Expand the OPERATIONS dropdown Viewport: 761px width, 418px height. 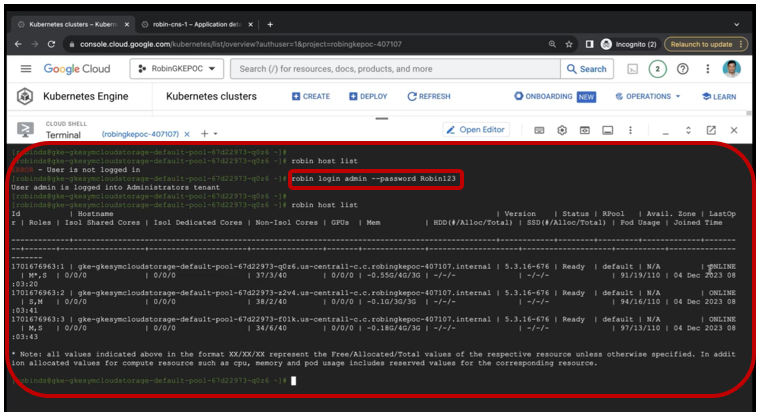(x=648, y=97)
